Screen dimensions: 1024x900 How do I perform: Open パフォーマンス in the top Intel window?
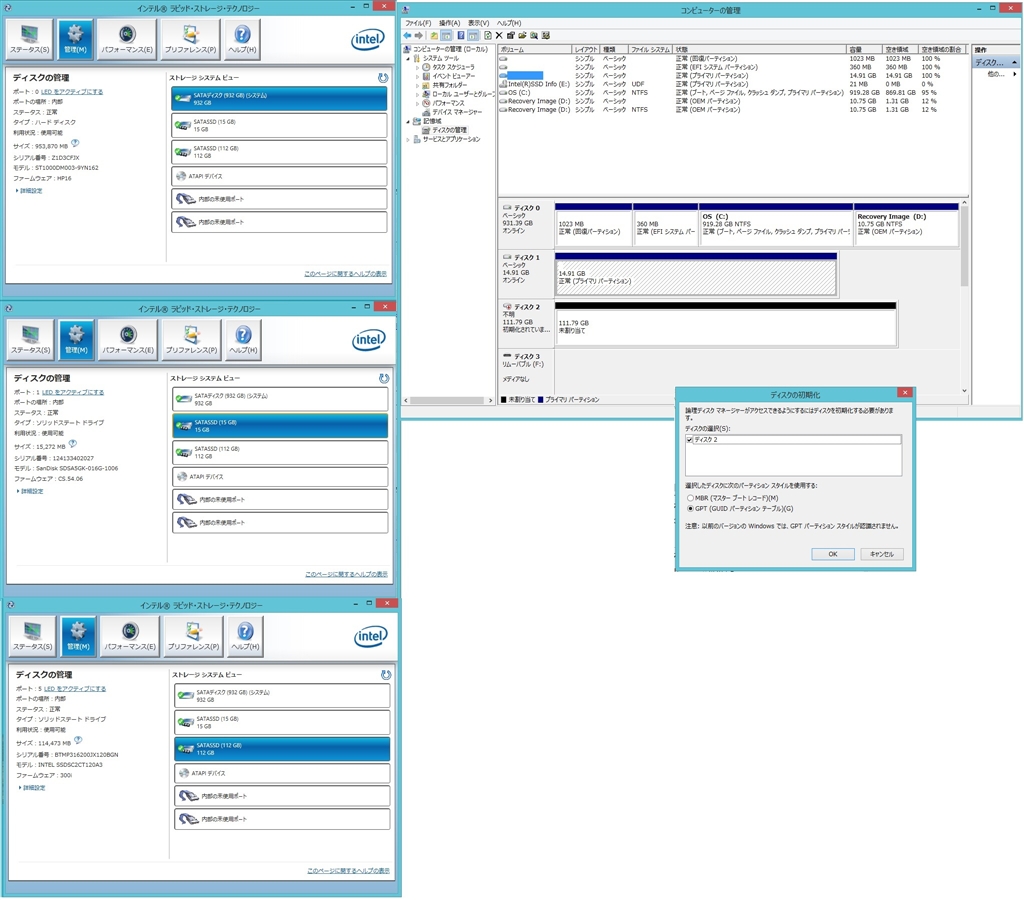pyautogui.click(x=127, y=39)
